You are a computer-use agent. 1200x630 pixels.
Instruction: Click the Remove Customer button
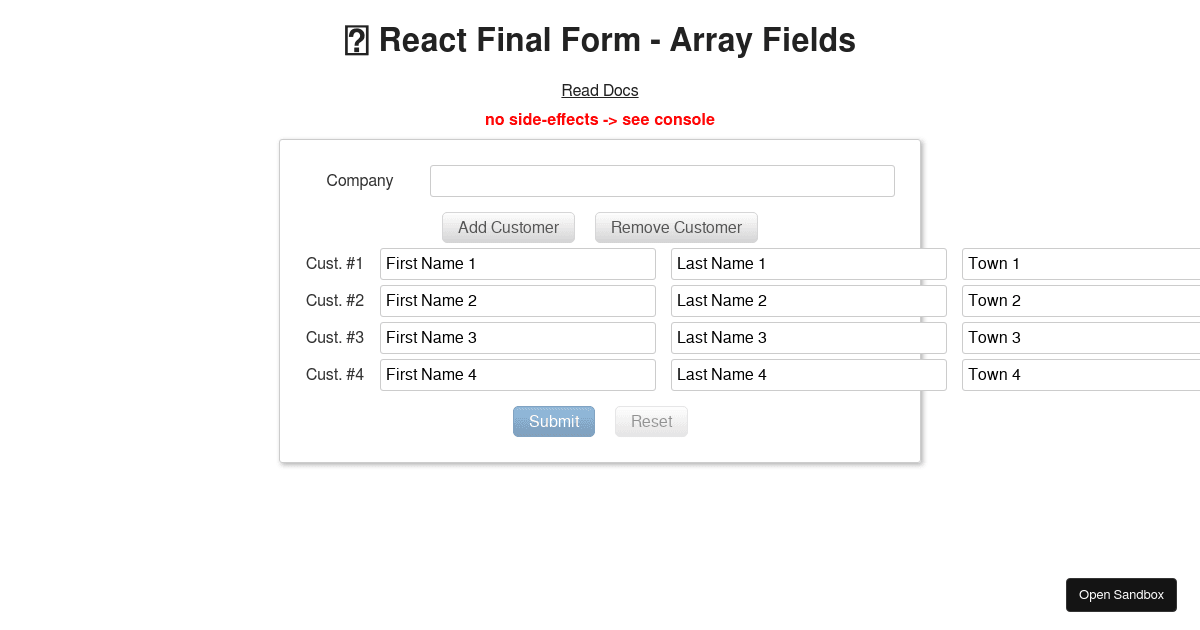[x=676, y=227]
